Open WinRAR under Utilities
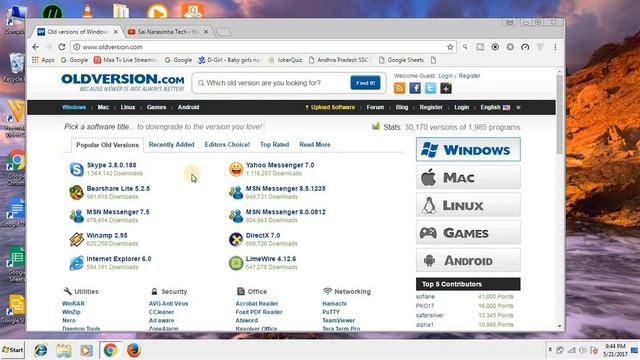The width and height of the screenshot is (640, 360). coord(73,304)
